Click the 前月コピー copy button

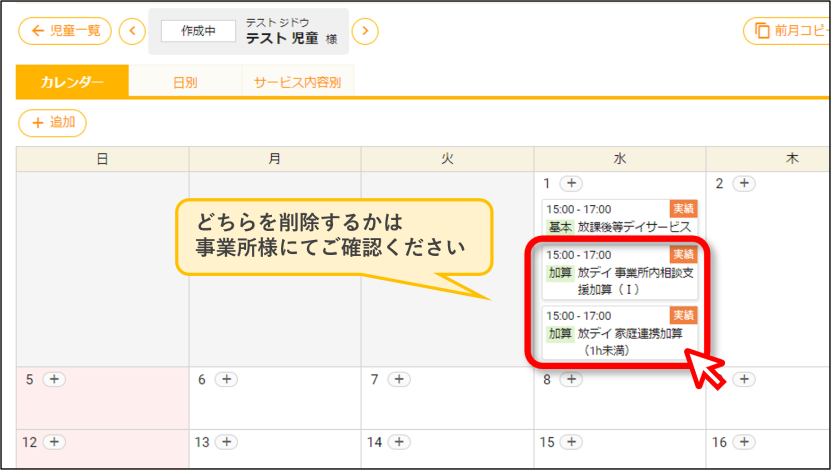[x=787, y=31]
